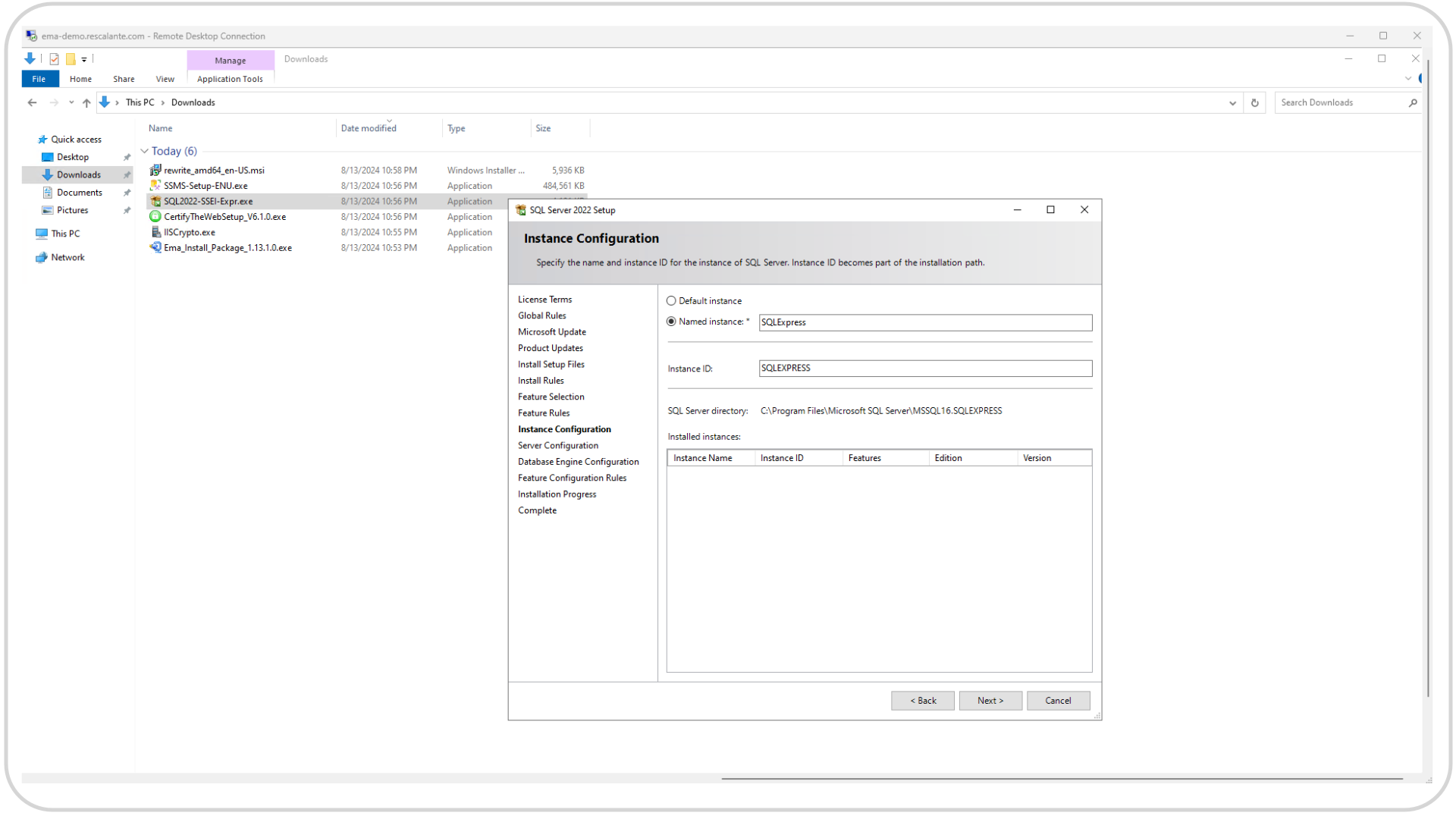Open the View ribbon tab
1456x819 pixels.
point(165,79)
